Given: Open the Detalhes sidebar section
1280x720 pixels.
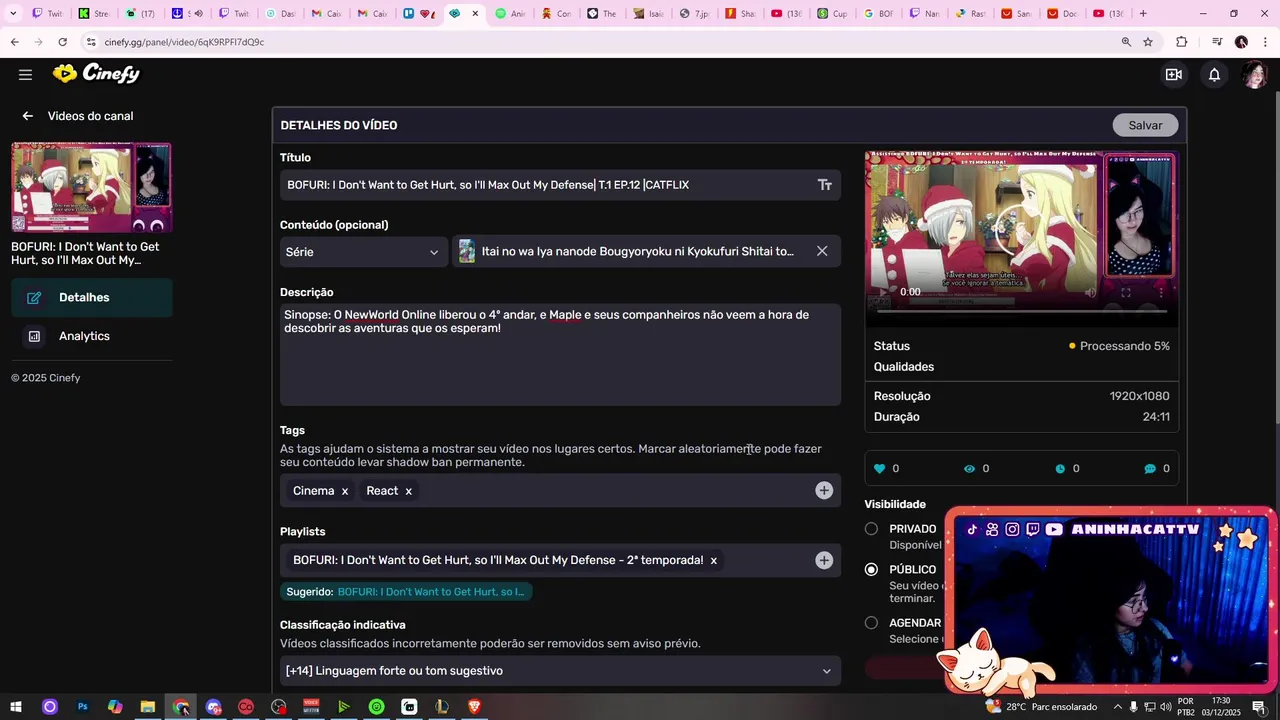Looking at the screenshot, I should pyautogui.click(x=92, y=298).
